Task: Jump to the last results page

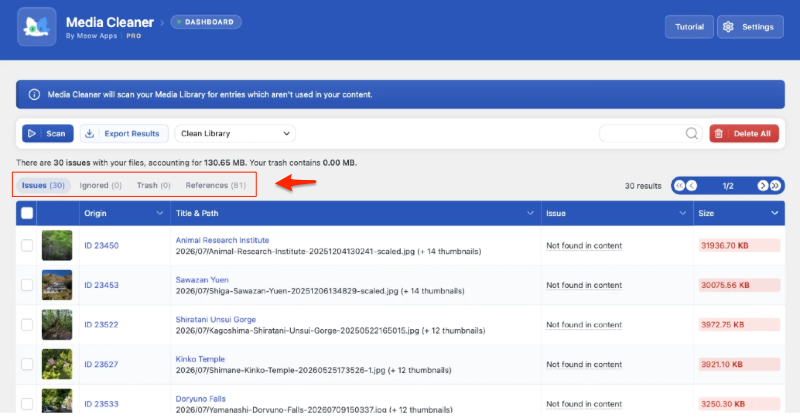Action: coord(775,186)
